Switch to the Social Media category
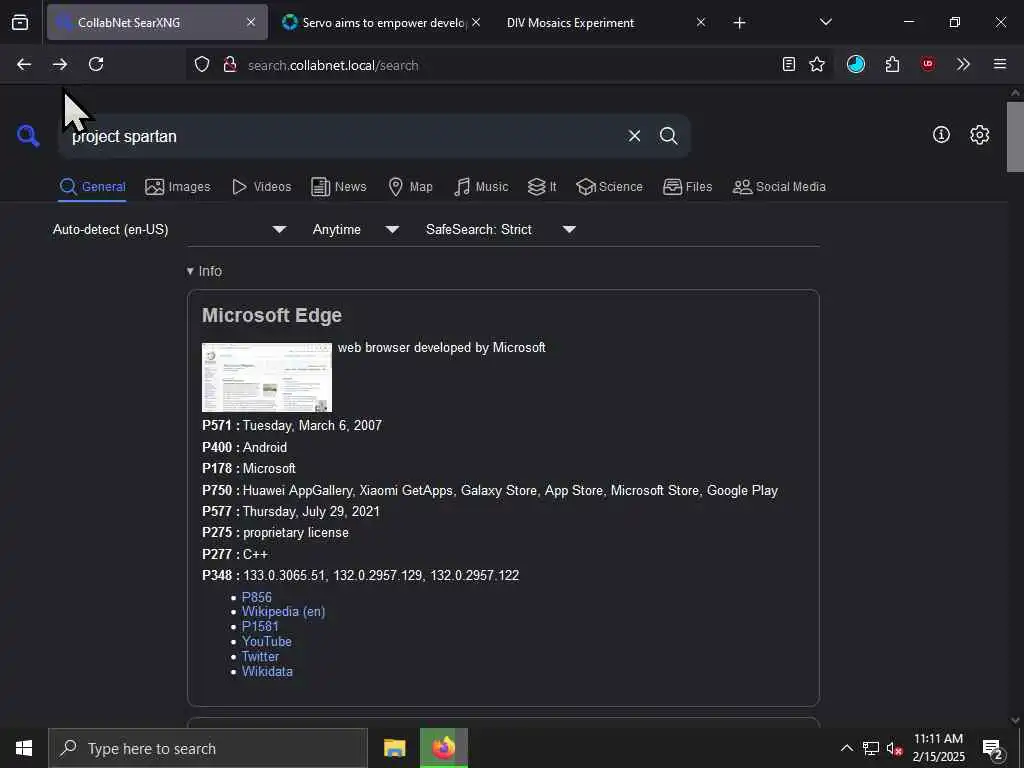 click(x=779, y=187)
